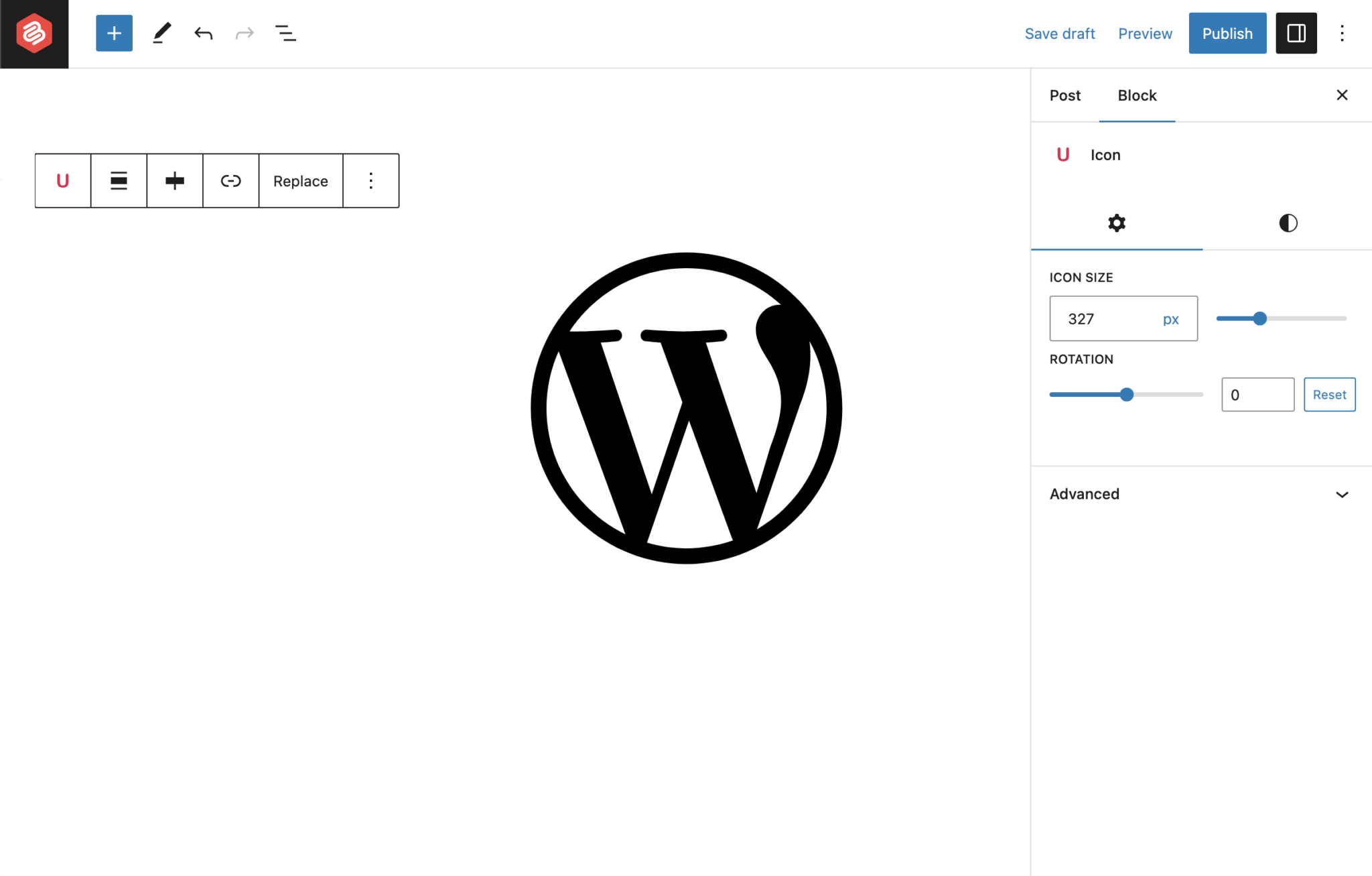Switch to the Post tab
The height and width of the screenshot is (876, 1372).
tap(1065, 95)
